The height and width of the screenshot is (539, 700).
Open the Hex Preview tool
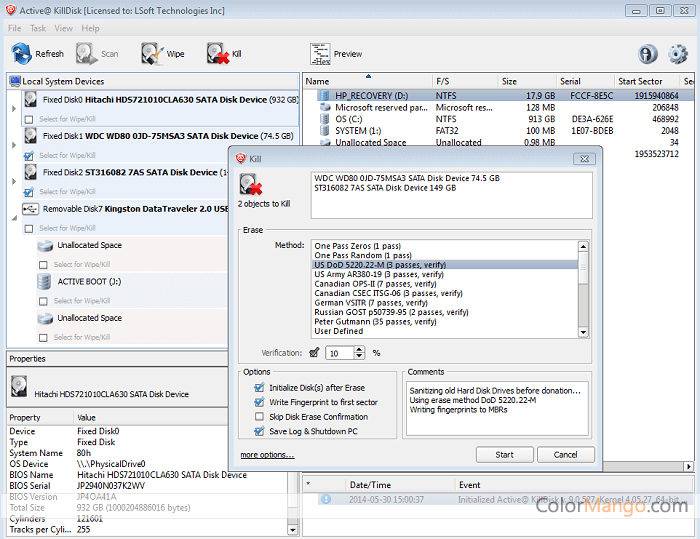click(320, 54)
